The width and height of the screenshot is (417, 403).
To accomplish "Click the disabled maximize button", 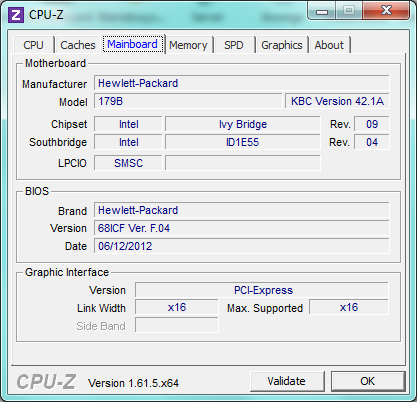I will click(349, 11).
